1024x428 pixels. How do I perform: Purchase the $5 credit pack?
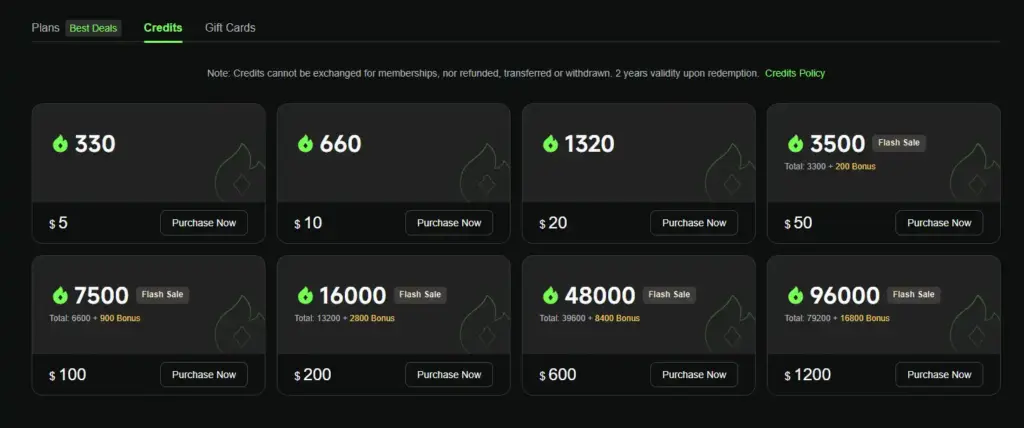tap(204, 223)
